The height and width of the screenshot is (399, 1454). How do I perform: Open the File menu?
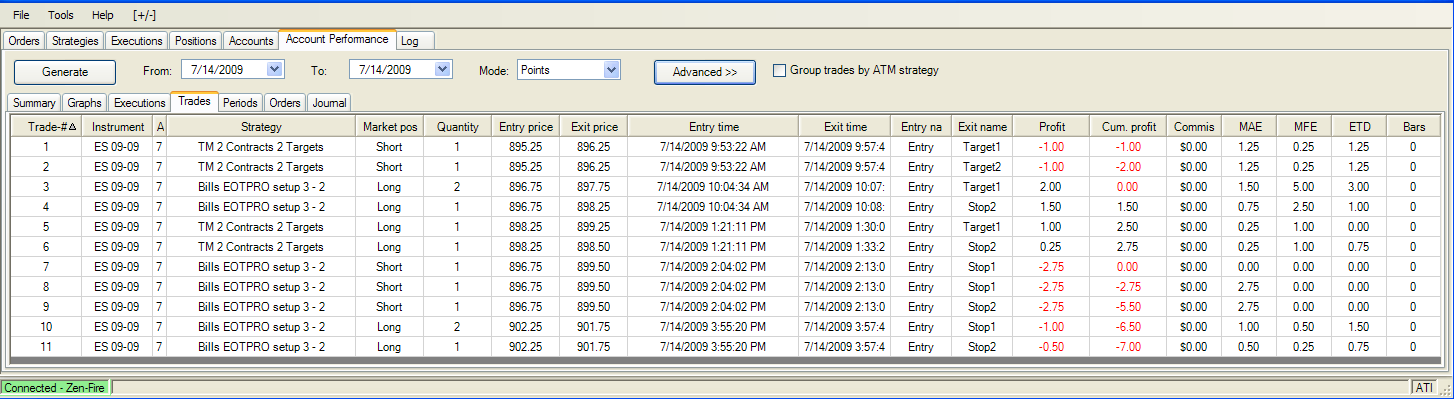pos(20,15)
